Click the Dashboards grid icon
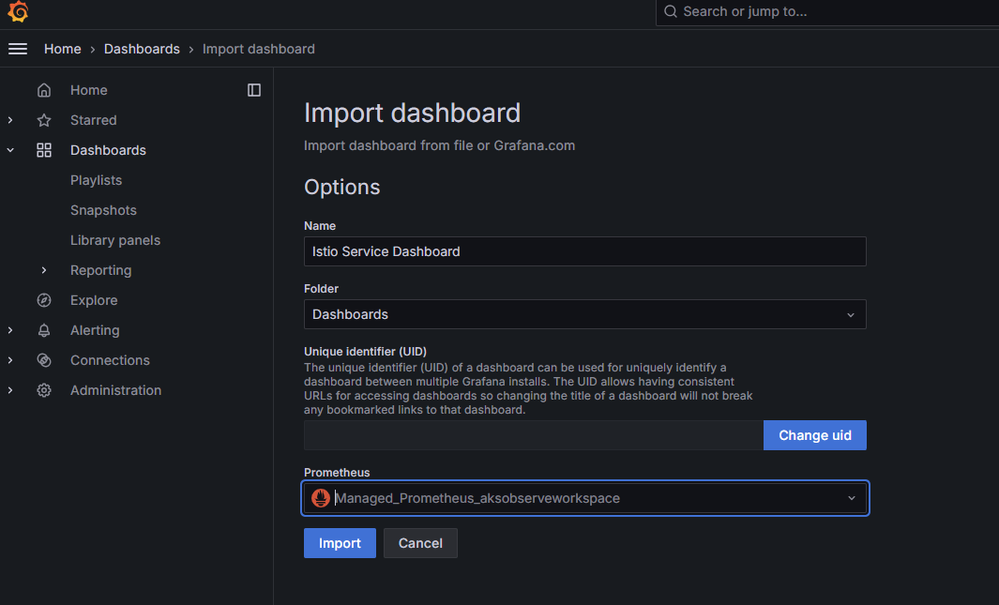The height and width of the screenshot is (605, 999). (44, 150)
